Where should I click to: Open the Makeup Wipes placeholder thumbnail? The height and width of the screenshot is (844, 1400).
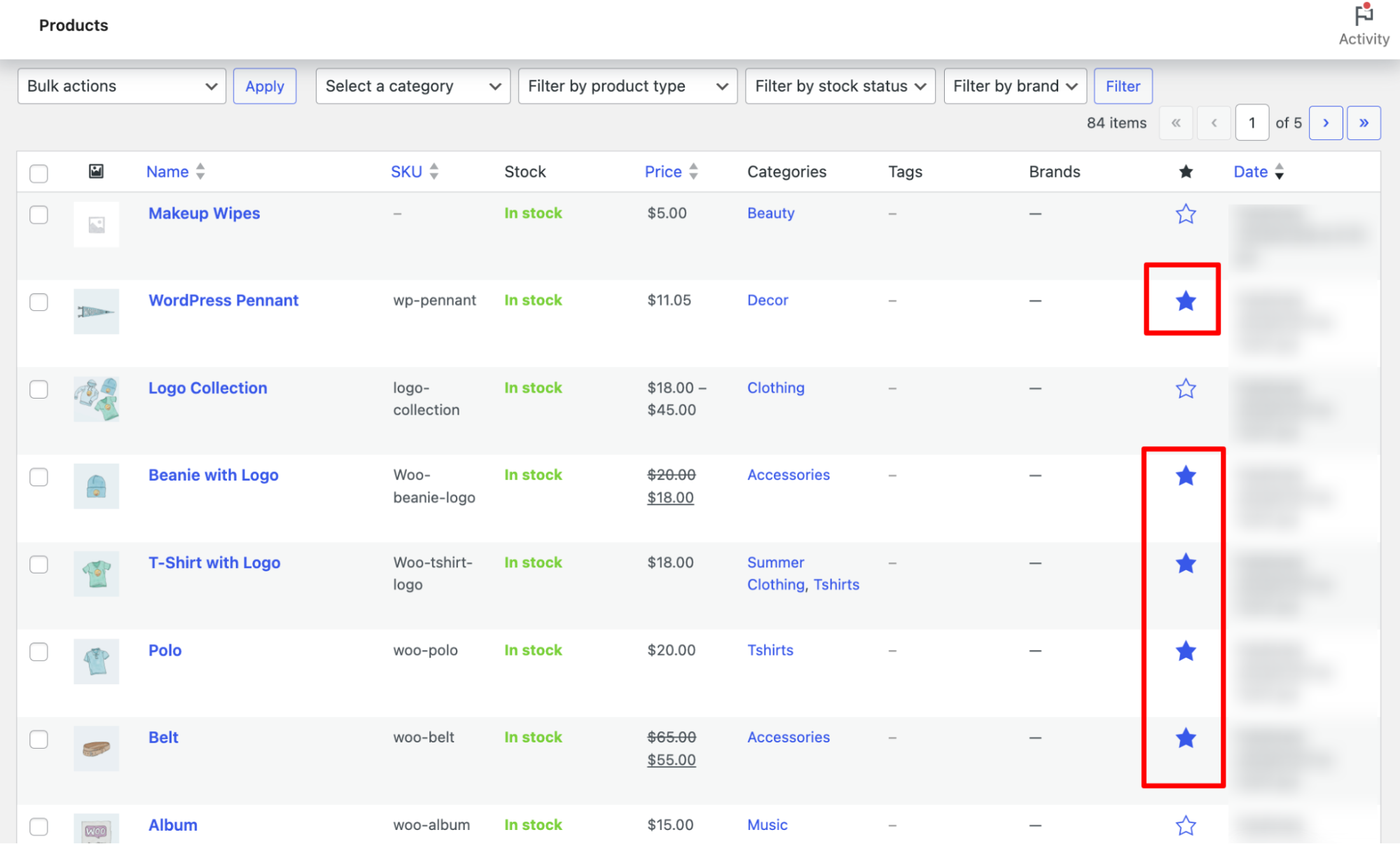(96, 224)
